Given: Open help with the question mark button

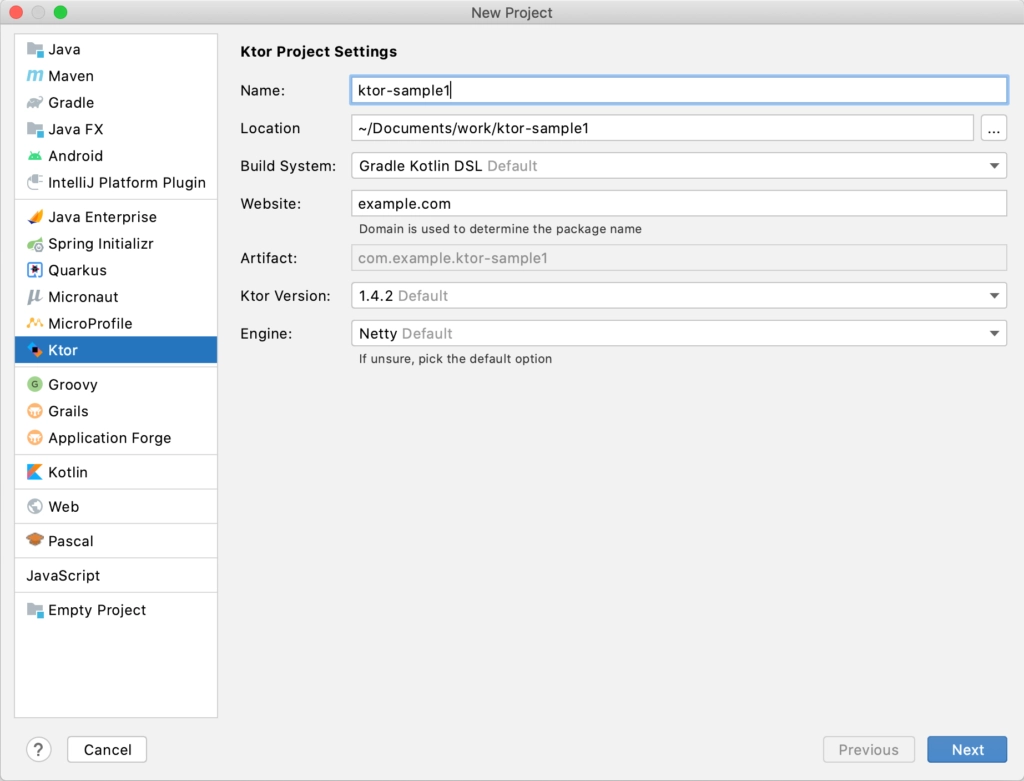Looking at the screenshot, I should click(39, 750).
